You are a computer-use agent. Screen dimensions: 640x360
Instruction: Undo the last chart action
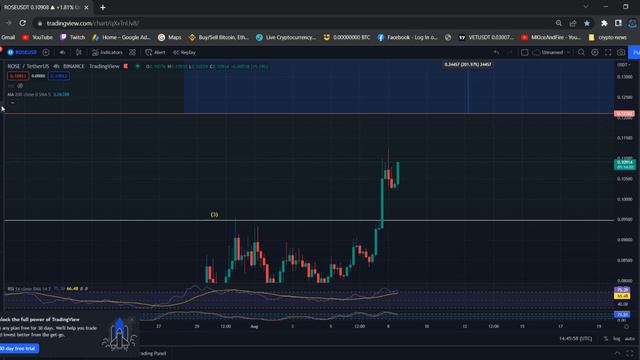(x=496, y=52)
